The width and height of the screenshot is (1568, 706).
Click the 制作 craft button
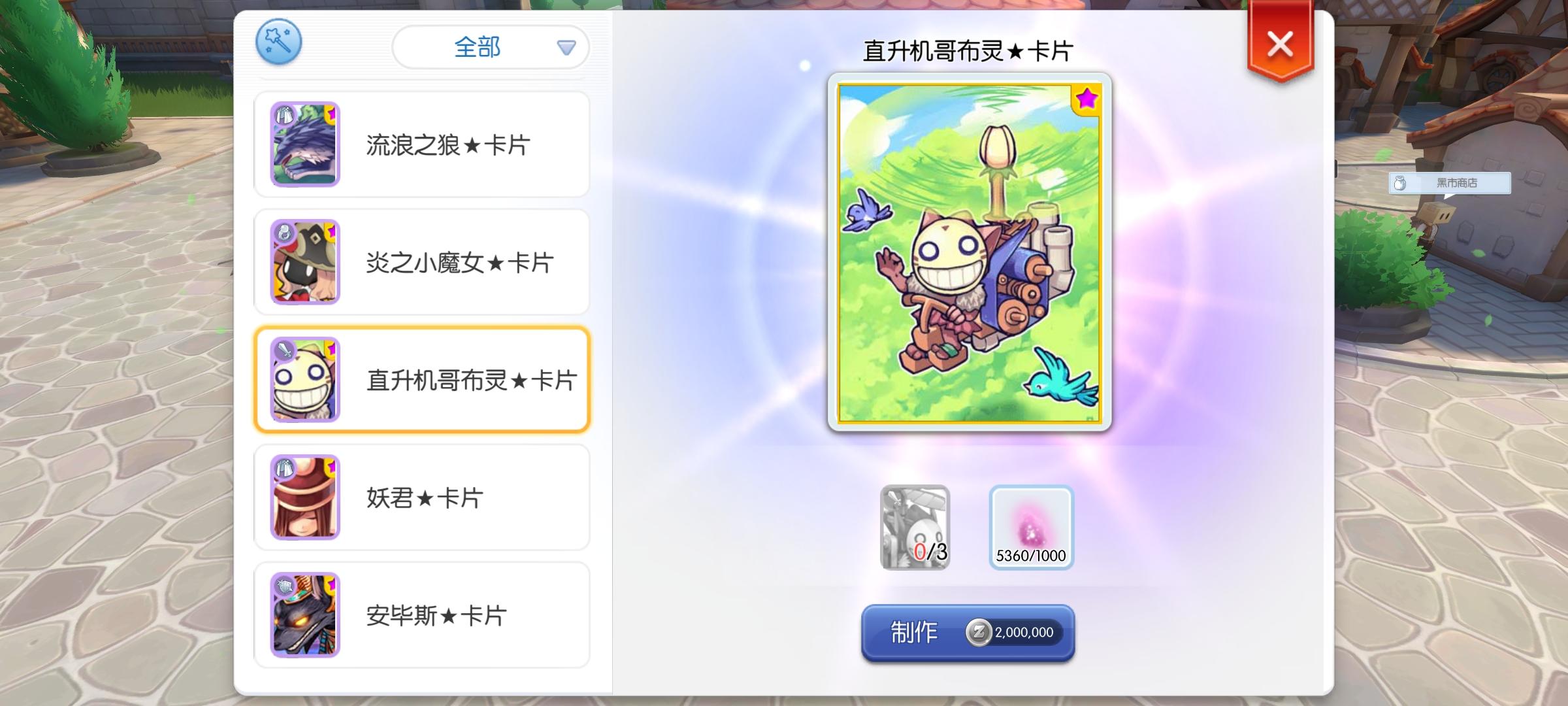pos(968,633)
